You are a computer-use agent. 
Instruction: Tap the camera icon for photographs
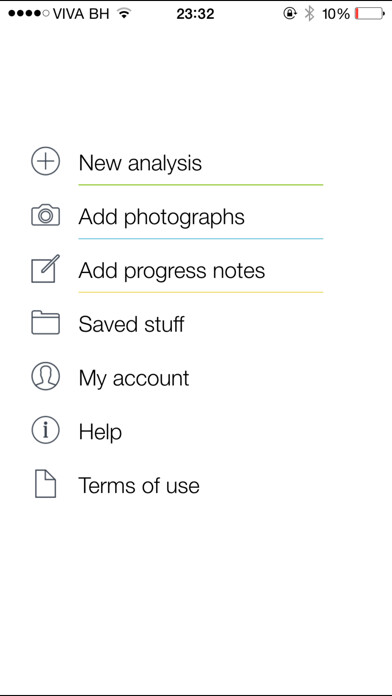pyautogui.click(x=45, y=215)
